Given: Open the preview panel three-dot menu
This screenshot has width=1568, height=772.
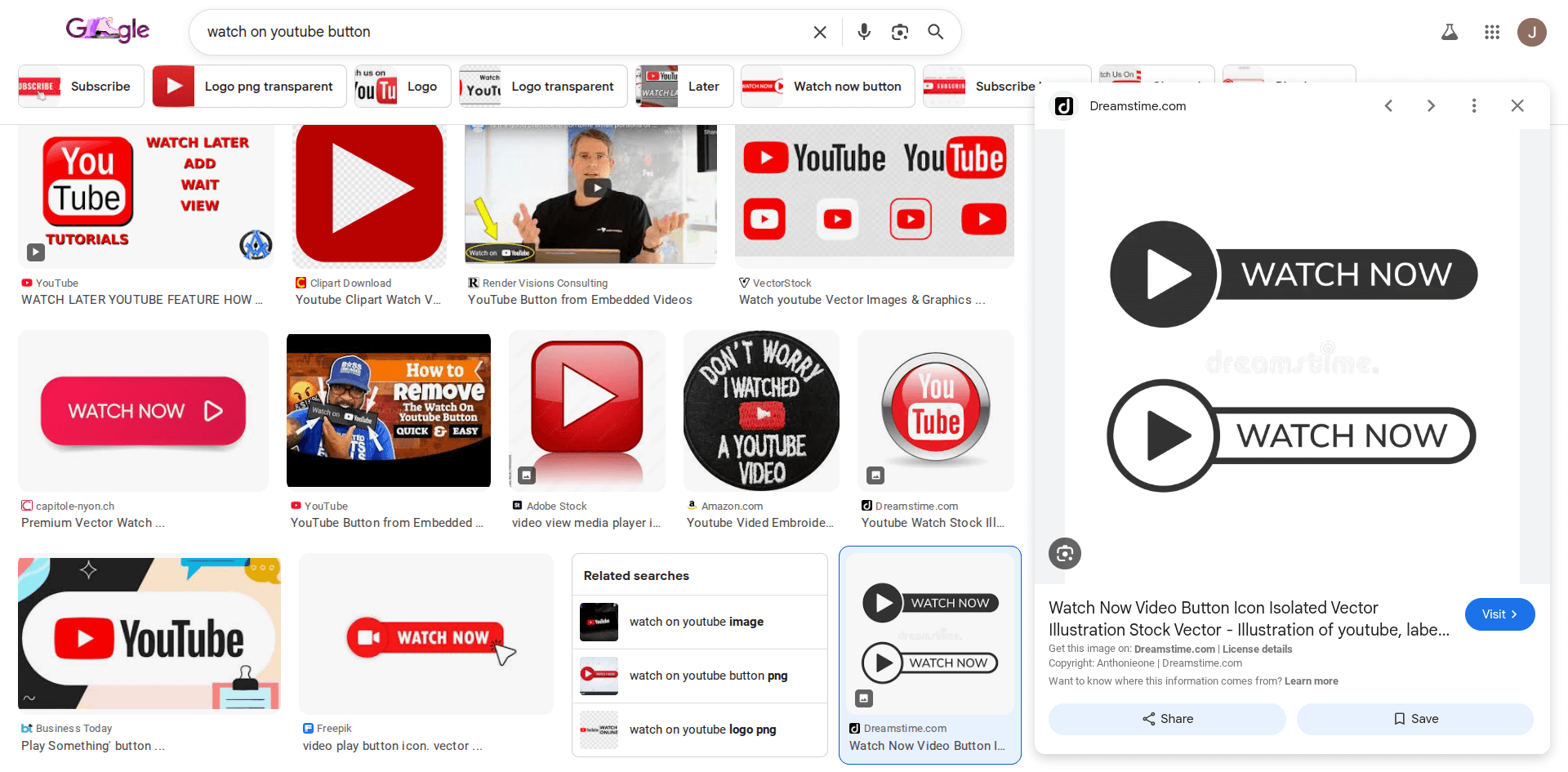Looking at the screenshot, I should point(1473,106).
